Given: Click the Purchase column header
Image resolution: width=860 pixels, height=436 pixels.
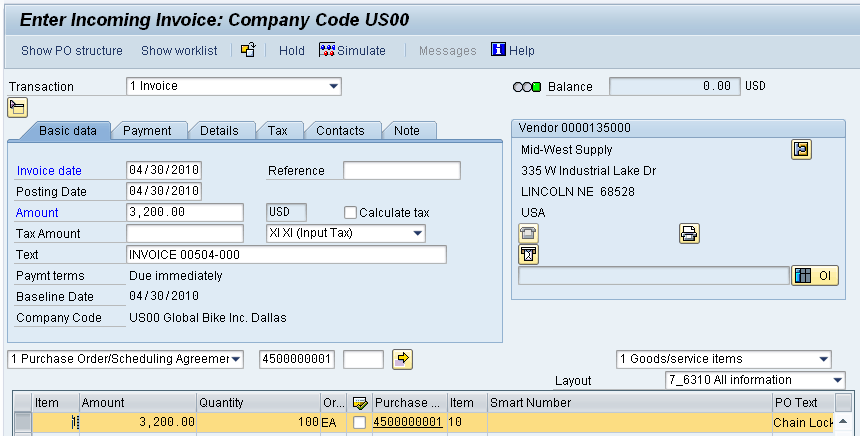Looking at the screenshot, I should (x=410, y=403).
